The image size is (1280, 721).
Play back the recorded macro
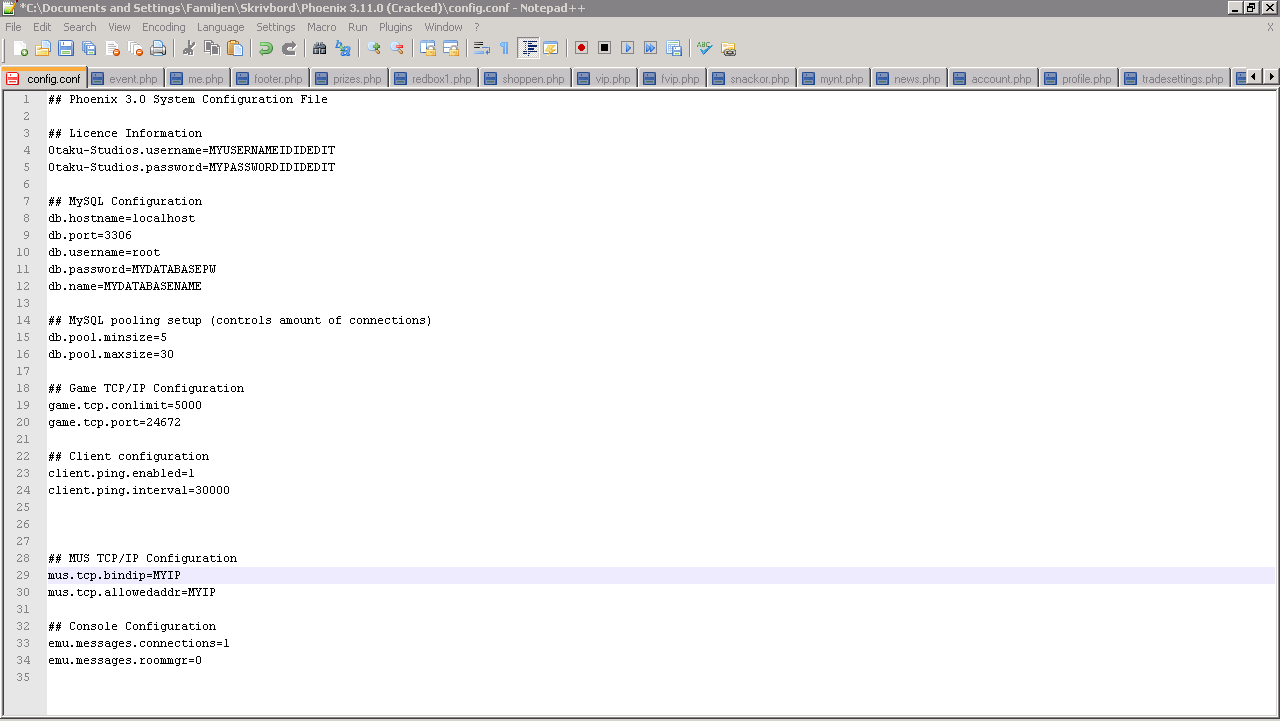(x=627, y=48)
